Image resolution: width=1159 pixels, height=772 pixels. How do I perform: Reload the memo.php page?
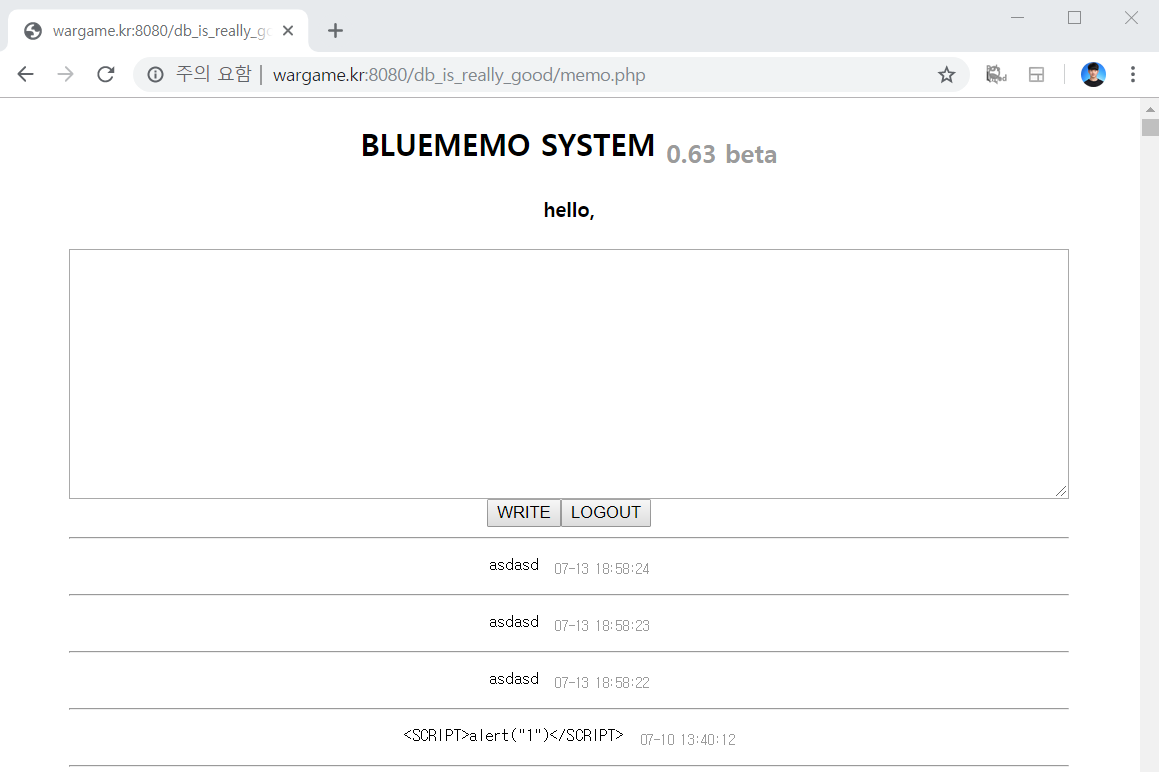(106, 74)
